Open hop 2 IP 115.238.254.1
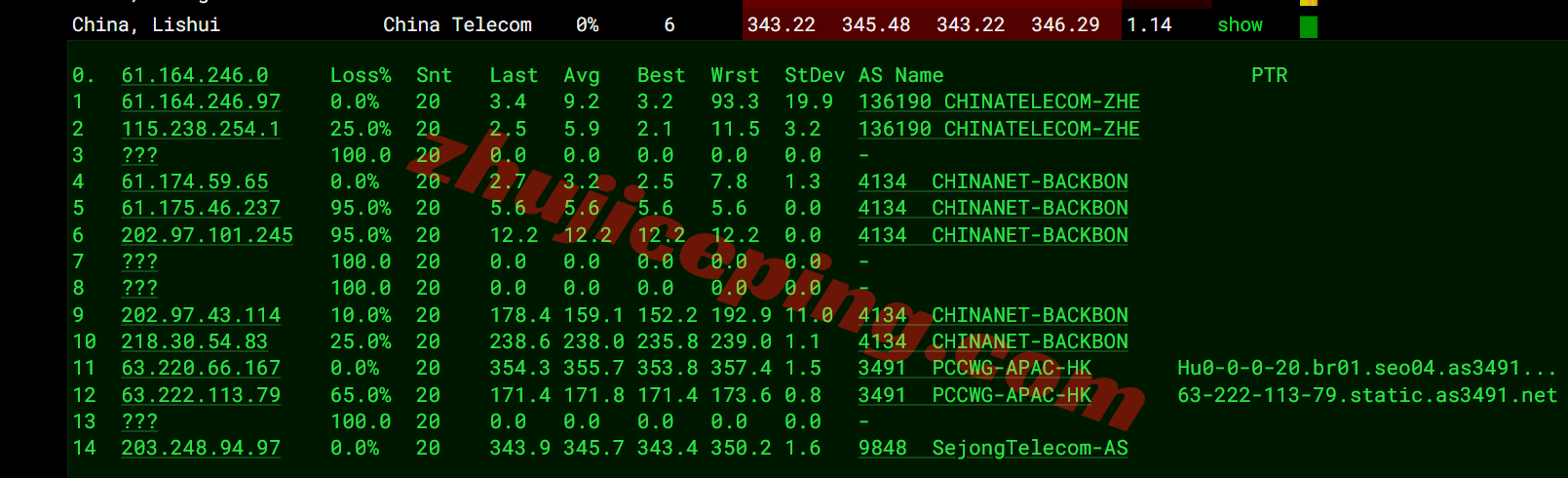 [201, 129]
